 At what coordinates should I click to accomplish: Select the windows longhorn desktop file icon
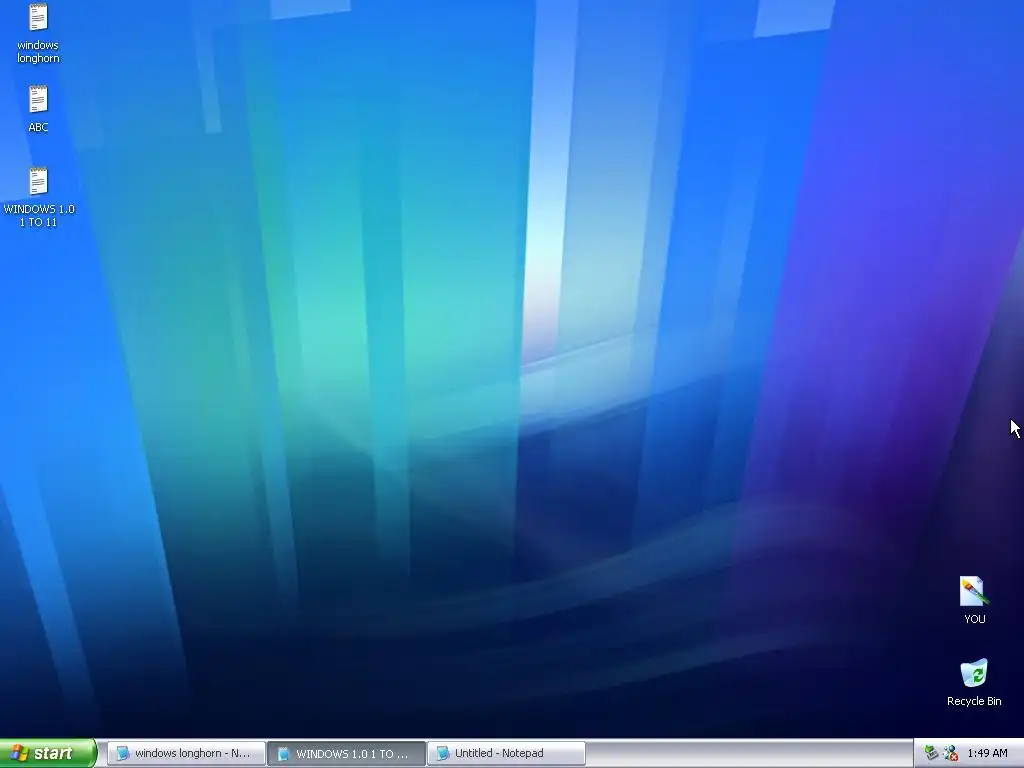pos(38,18)
